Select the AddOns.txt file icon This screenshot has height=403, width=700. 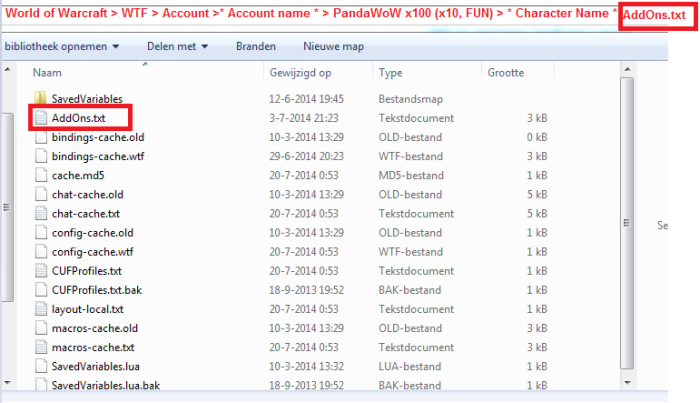coord(41,118)
